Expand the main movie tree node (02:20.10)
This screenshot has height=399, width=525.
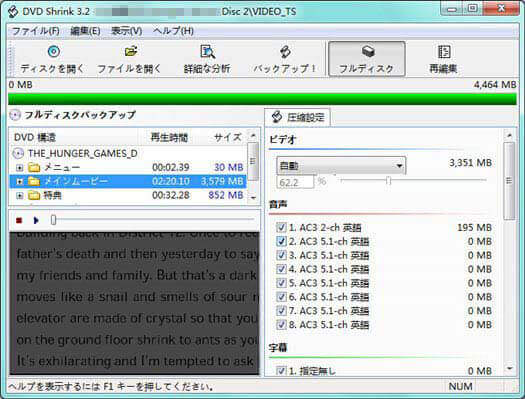(x=20, y=181)
